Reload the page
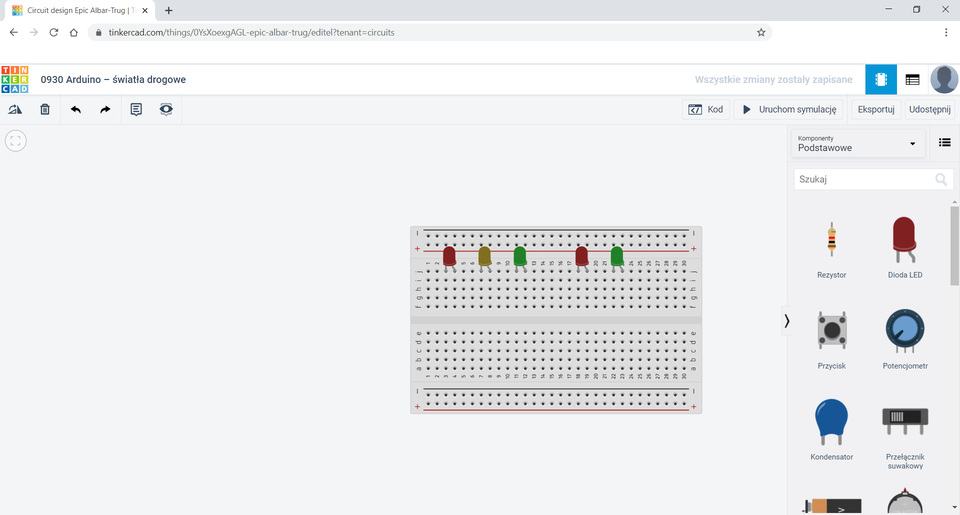The height and width of the screenshot is (515, 960). click(x=54, y=32)
